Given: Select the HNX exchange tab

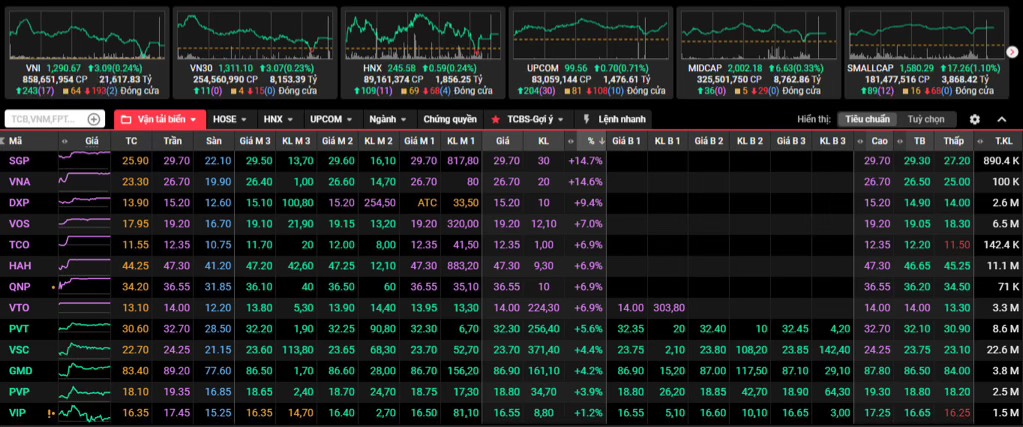Looking at the screenshot, I should tap(278, 119).
